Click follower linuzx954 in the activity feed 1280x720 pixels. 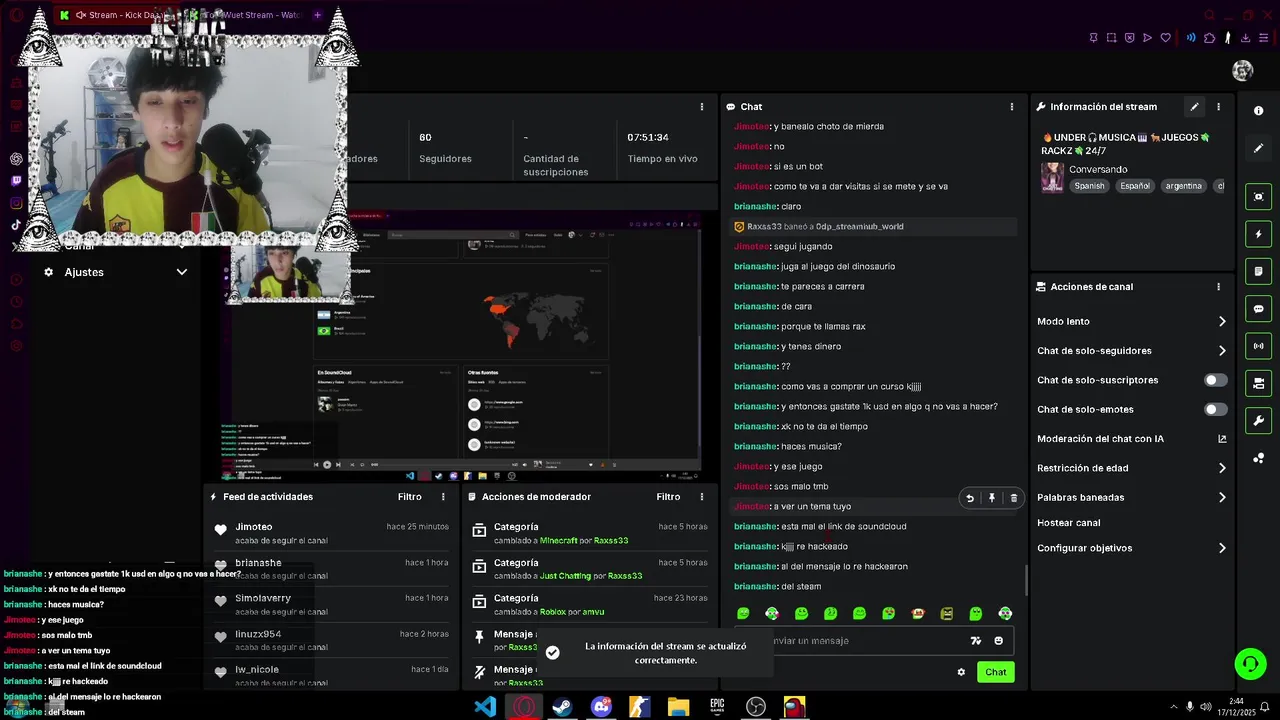[258, 634]
